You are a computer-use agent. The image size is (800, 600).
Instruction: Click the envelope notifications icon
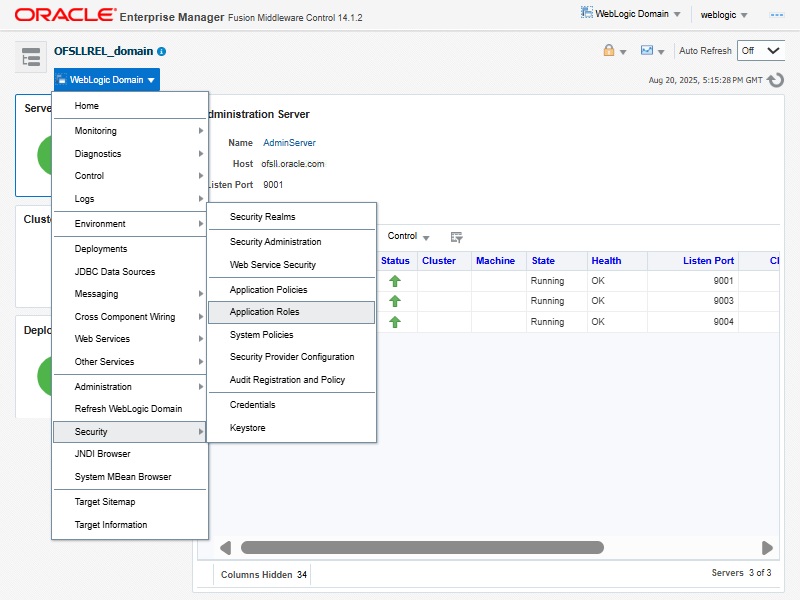[647, 51]
